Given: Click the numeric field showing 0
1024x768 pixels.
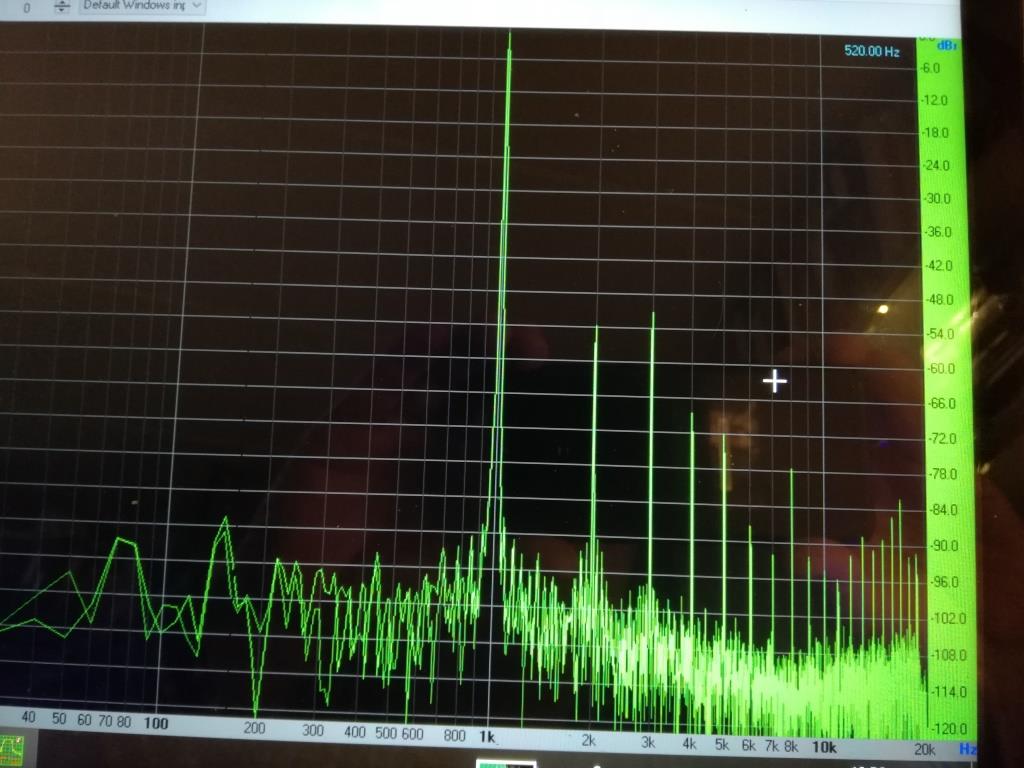Looking at the screenshot, I should [26, 8].
